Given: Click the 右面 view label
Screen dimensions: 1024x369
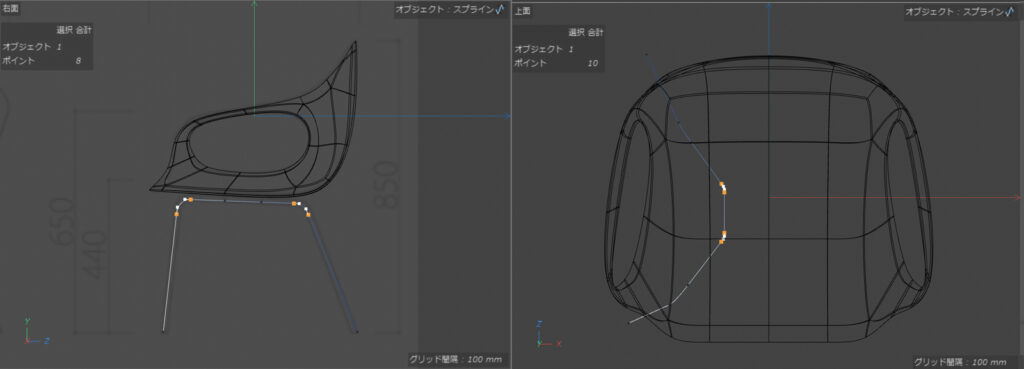Looking at the screenshot, I should tap(10, 8).
